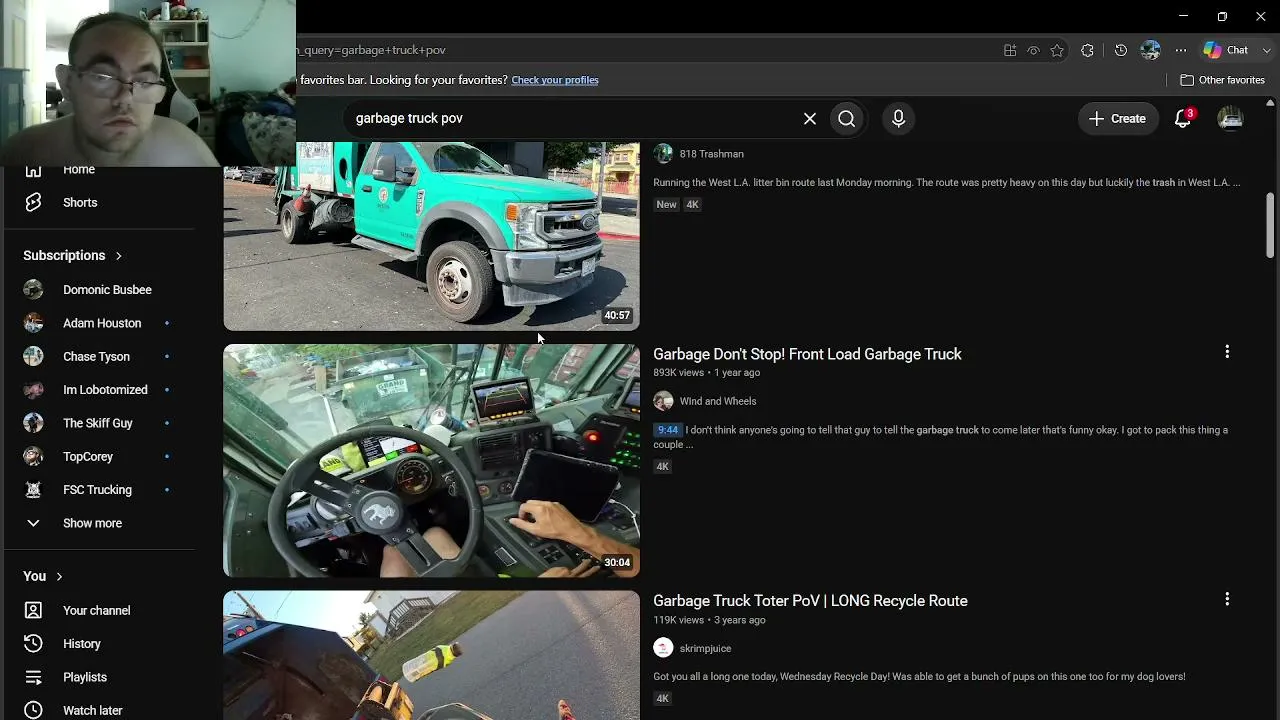Open the Garbage Truck Toter PoV title
This screenshot has height=720, width=1280.
(x=810, y=601)
